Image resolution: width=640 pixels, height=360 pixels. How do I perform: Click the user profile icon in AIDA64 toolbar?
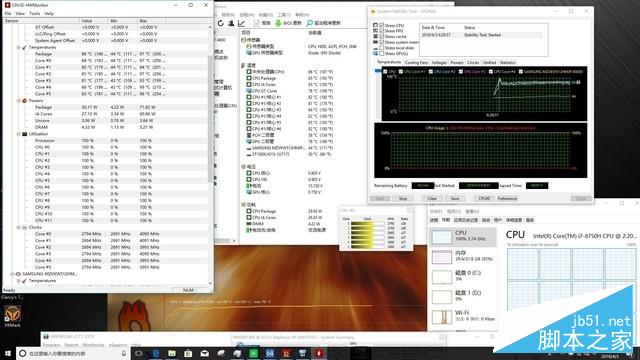click(x=231, y=23)
